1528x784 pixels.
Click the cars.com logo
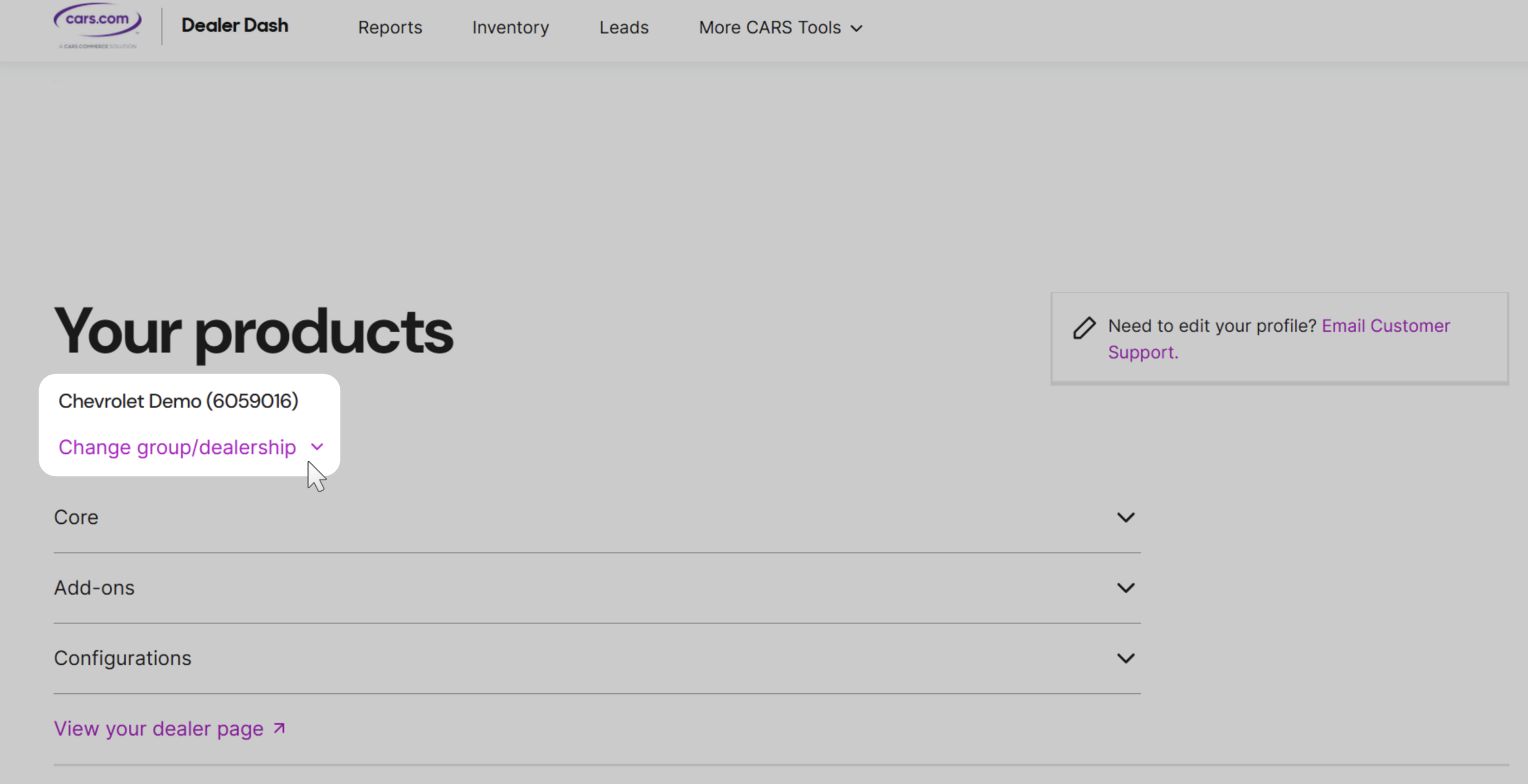[x=98, y=25]
